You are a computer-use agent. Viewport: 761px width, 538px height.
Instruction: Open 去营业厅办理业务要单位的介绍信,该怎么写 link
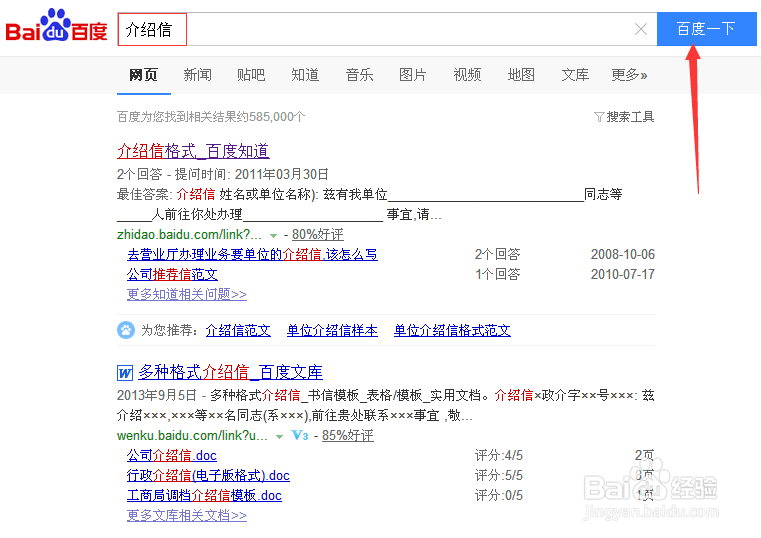click(252, 254)
